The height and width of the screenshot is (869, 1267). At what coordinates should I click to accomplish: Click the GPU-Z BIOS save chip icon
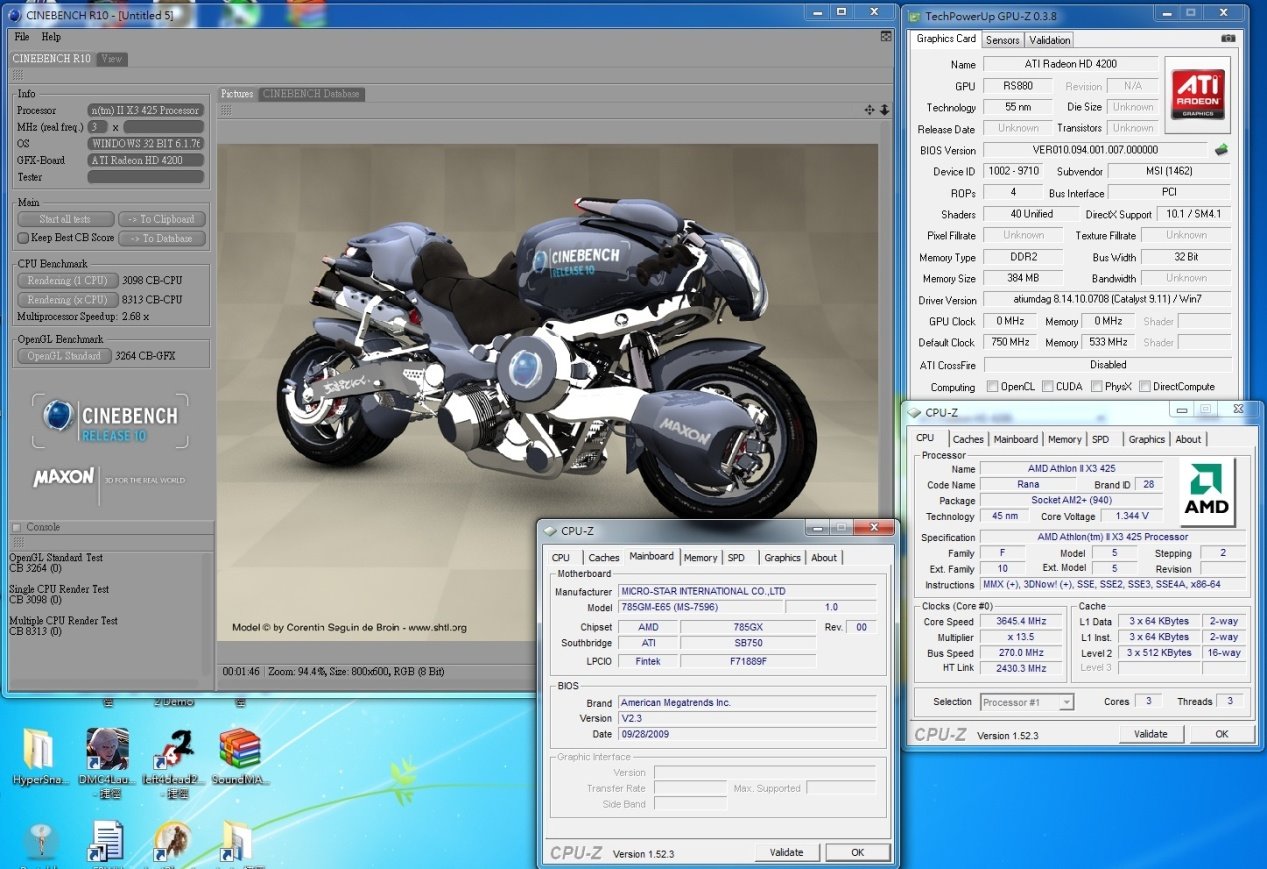pos(1221,150)
